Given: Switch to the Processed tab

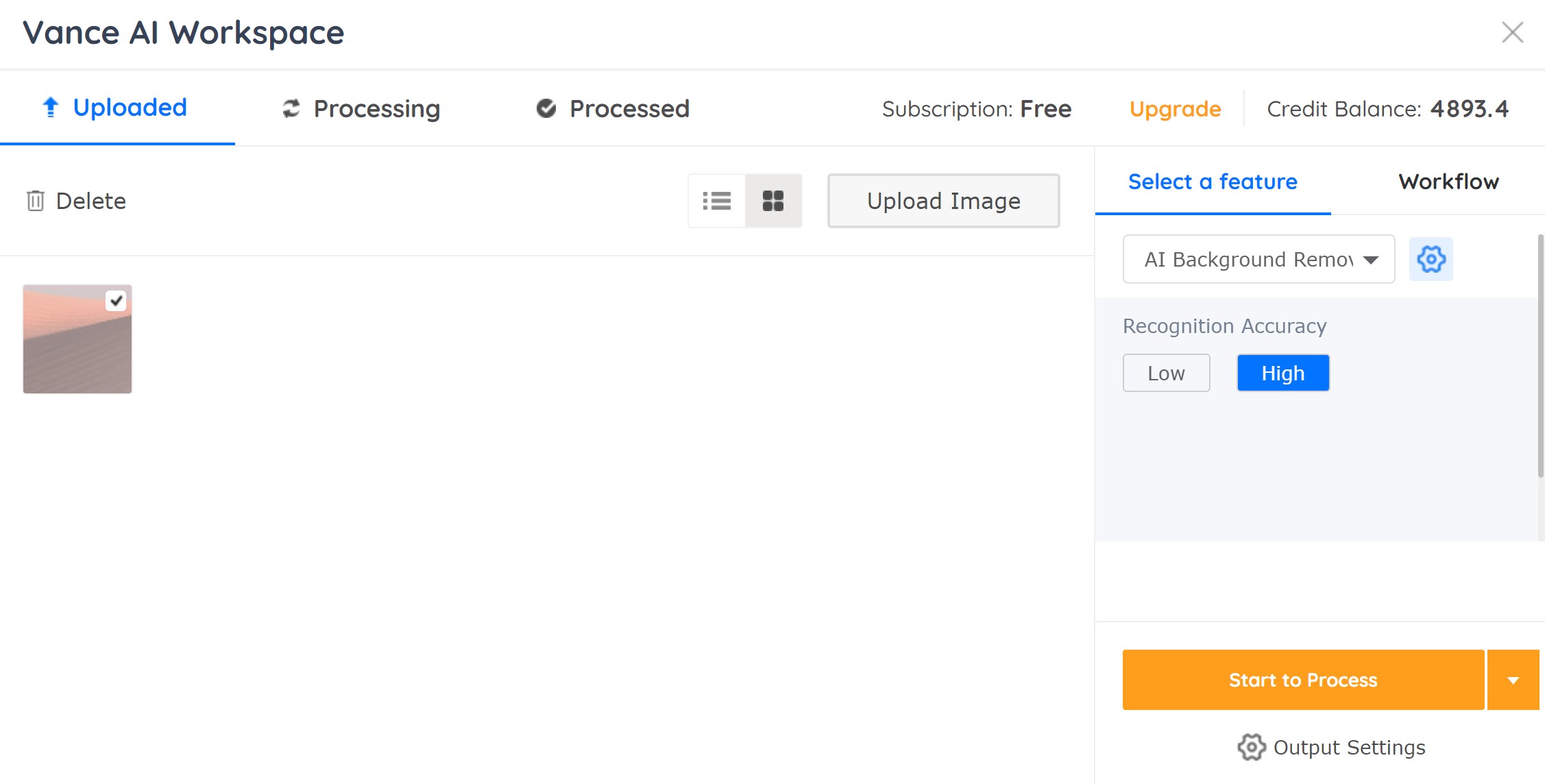Looking at the screenshot, I should pyautogui.click(x=613, y=108).
